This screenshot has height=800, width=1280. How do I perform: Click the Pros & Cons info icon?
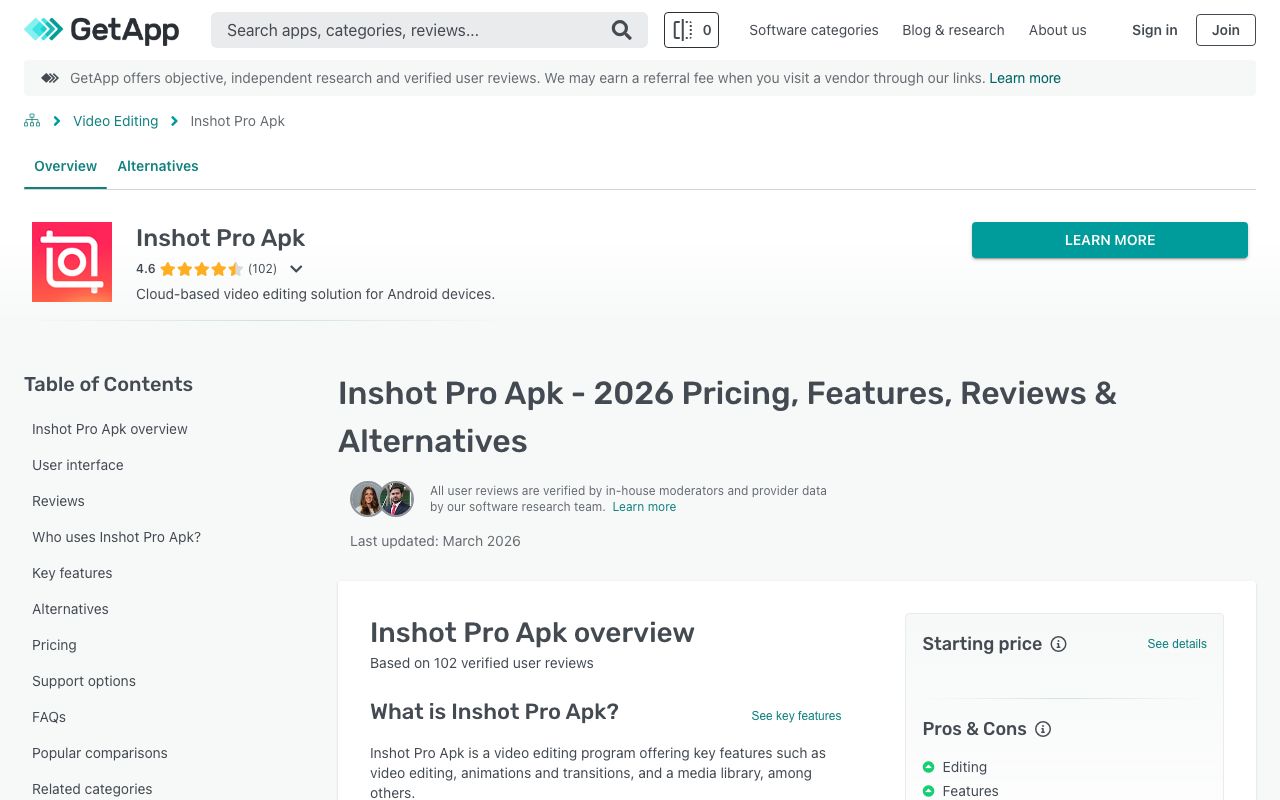click(x=1043, y=729)
